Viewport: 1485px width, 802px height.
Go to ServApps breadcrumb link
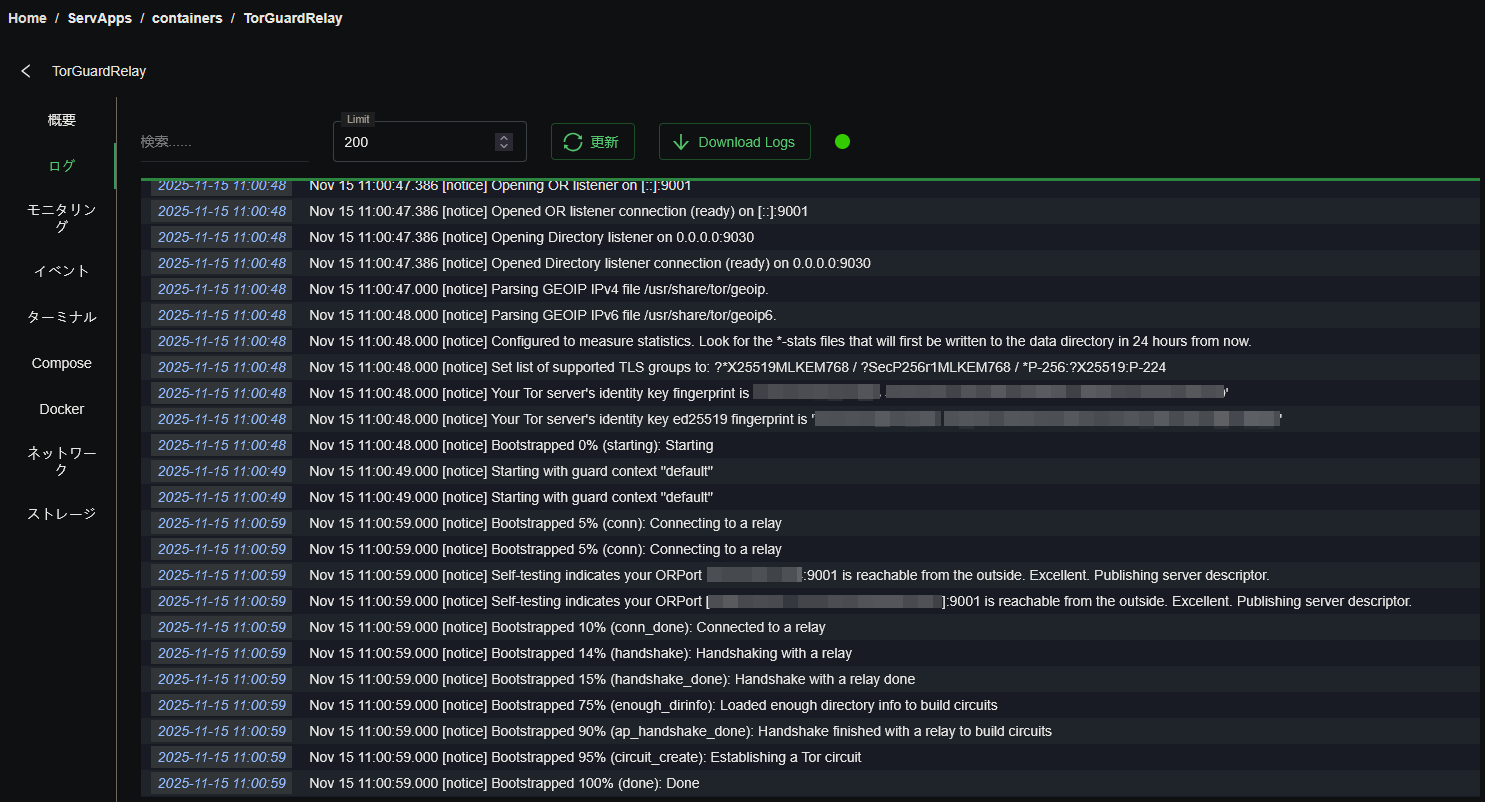[99, 18]
